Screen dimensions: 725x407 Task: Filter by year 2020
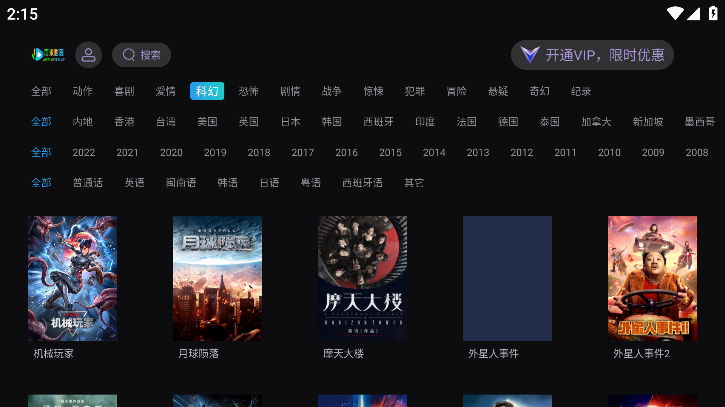tap(171, 152)
